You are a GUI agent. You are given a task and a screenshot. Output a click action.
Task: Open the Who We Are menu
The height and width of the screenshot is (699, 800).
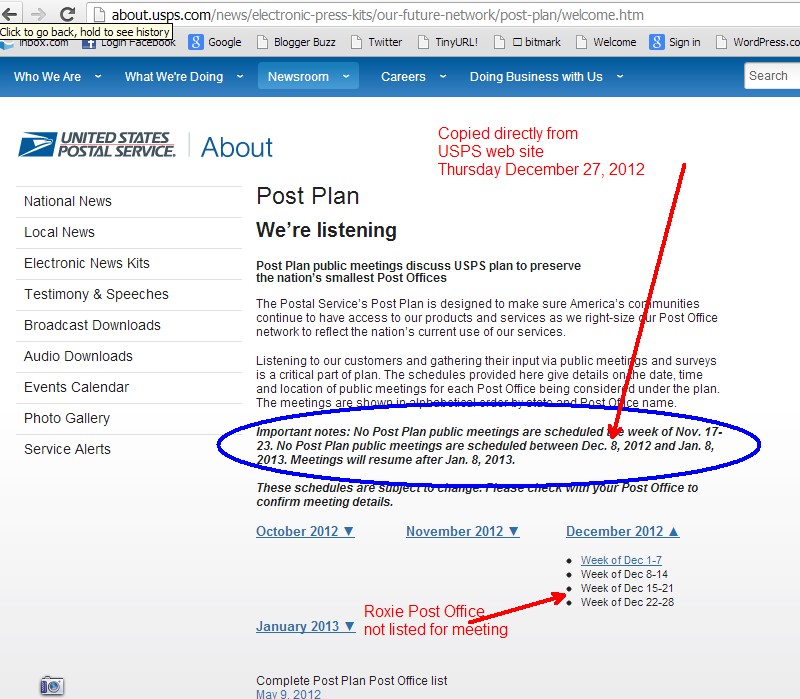(x=47, y=77)
